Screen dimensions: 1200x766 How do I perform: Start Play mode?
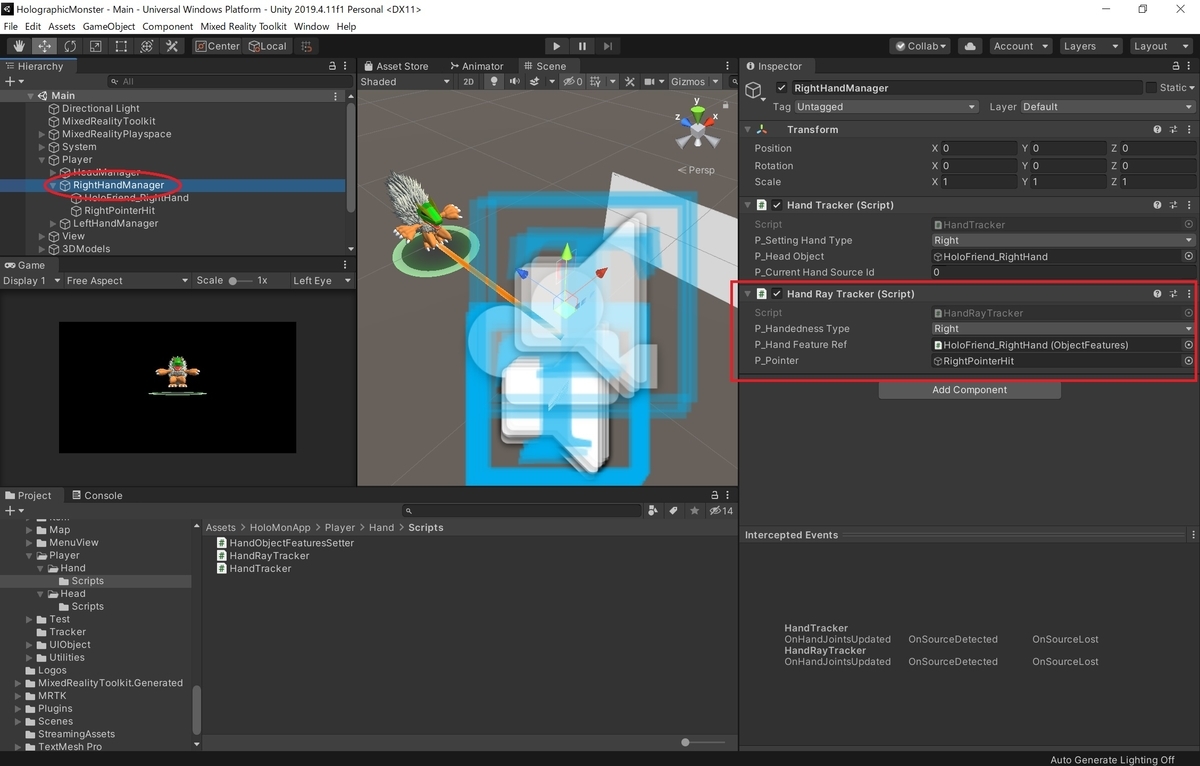557,46
